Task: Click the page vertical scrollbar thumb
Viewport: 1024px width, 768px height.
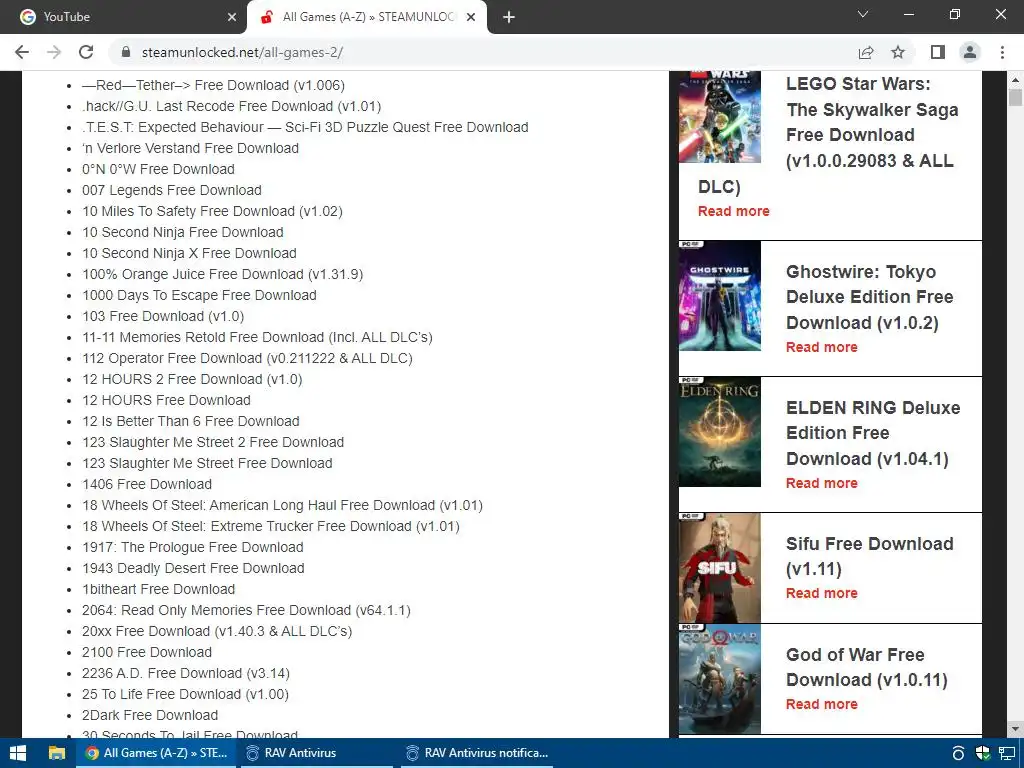Action: pyautogui.click(x=1015, y=97)
